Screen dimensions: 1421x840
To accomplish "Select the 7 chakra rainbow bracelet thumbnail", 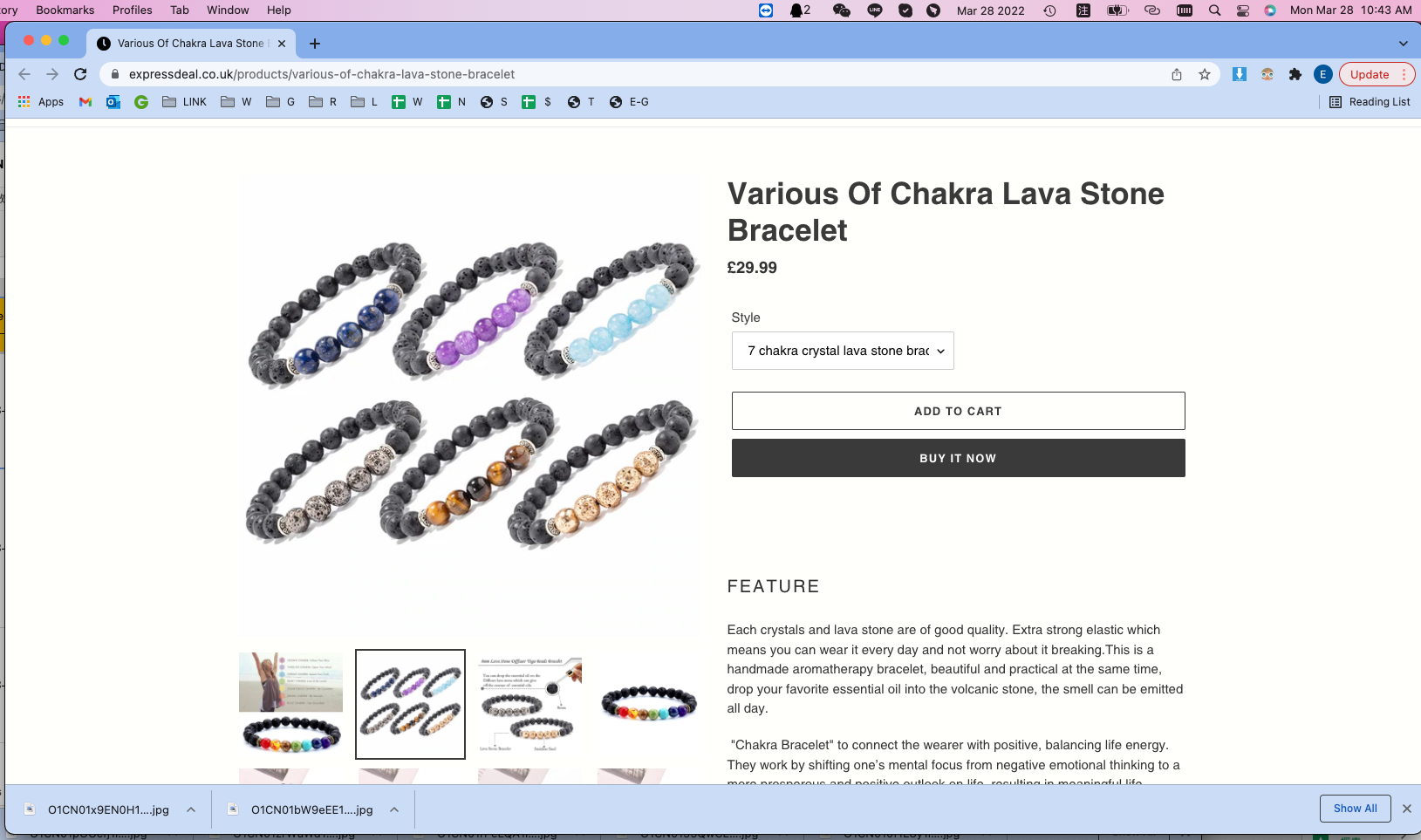I will (649, 704).
